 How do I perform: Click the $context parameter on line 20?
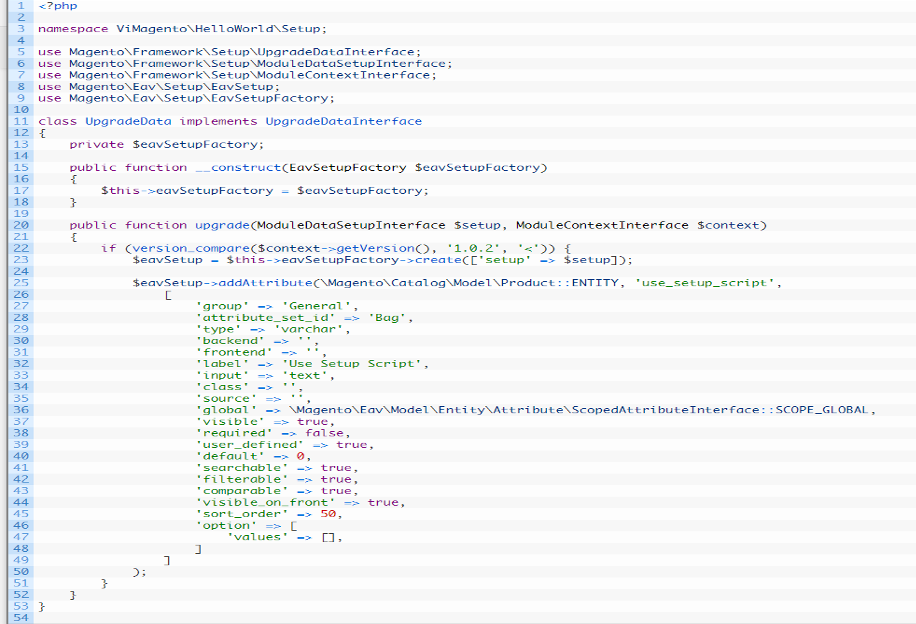click(x=728, y=226)
